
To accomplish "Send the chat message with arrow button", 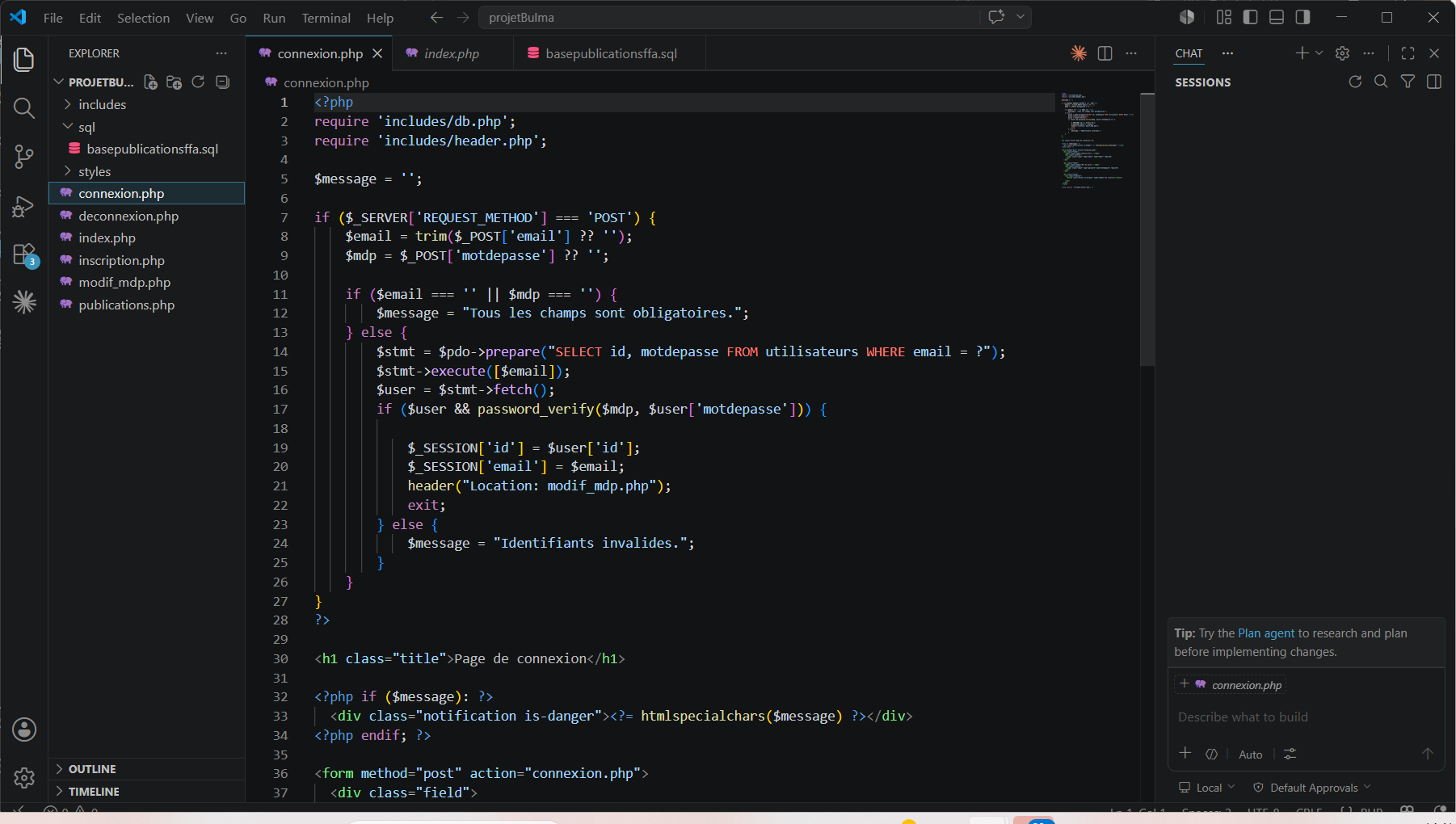I will click(x=1427, y=753).
